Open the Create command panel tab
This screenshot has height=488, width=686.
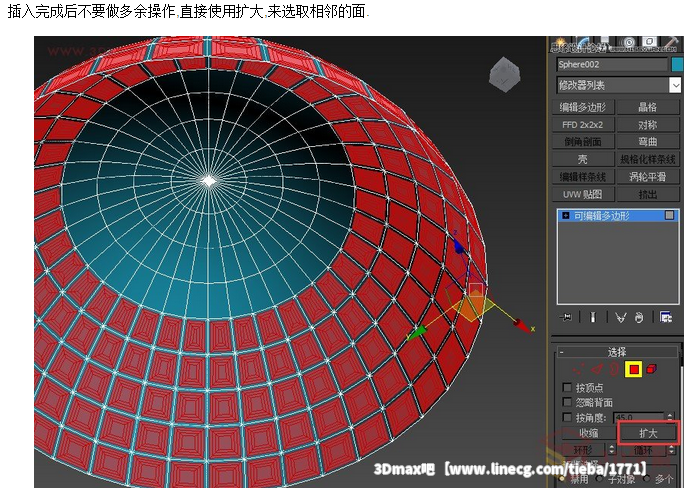tap(562, 42)
